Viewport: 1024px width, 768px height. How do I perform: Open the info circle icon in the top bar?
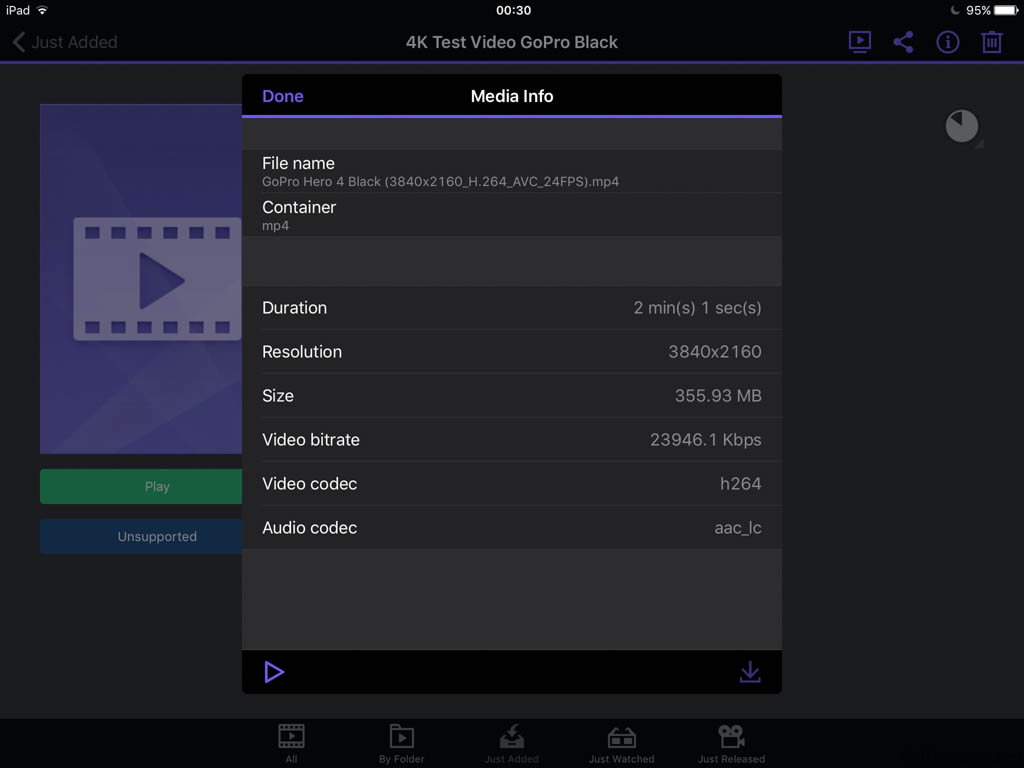point(948,42)
